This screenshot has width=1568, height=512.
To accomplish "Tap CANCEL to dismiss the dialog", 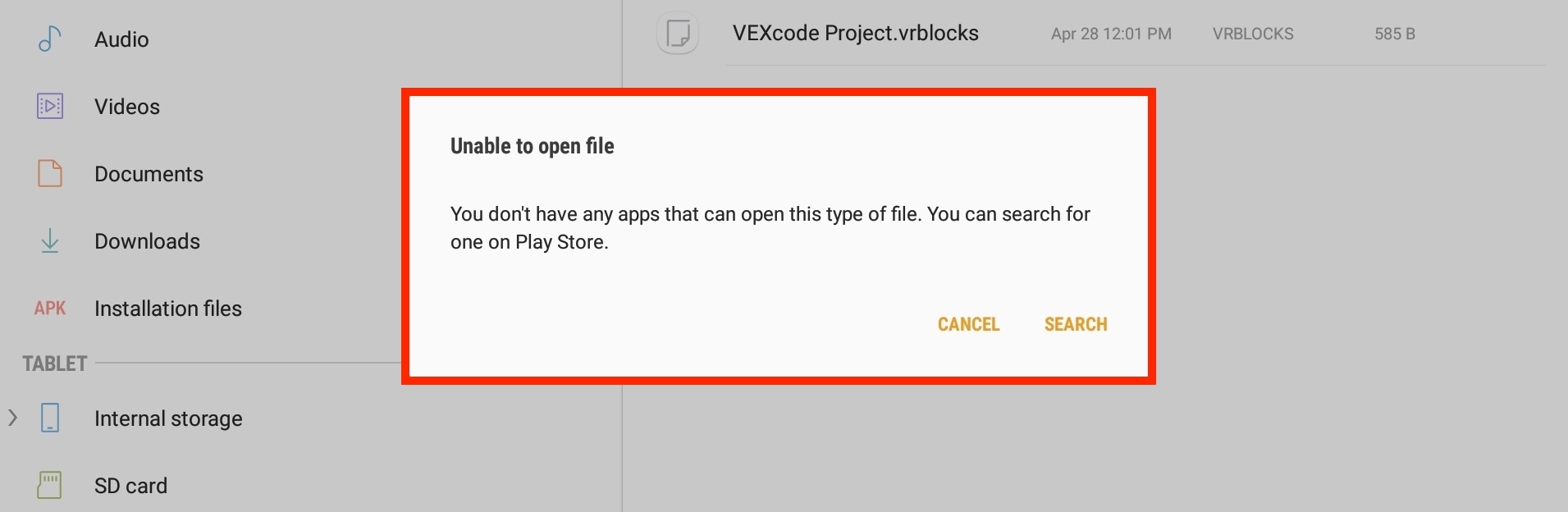I will (x=969, y=324).
